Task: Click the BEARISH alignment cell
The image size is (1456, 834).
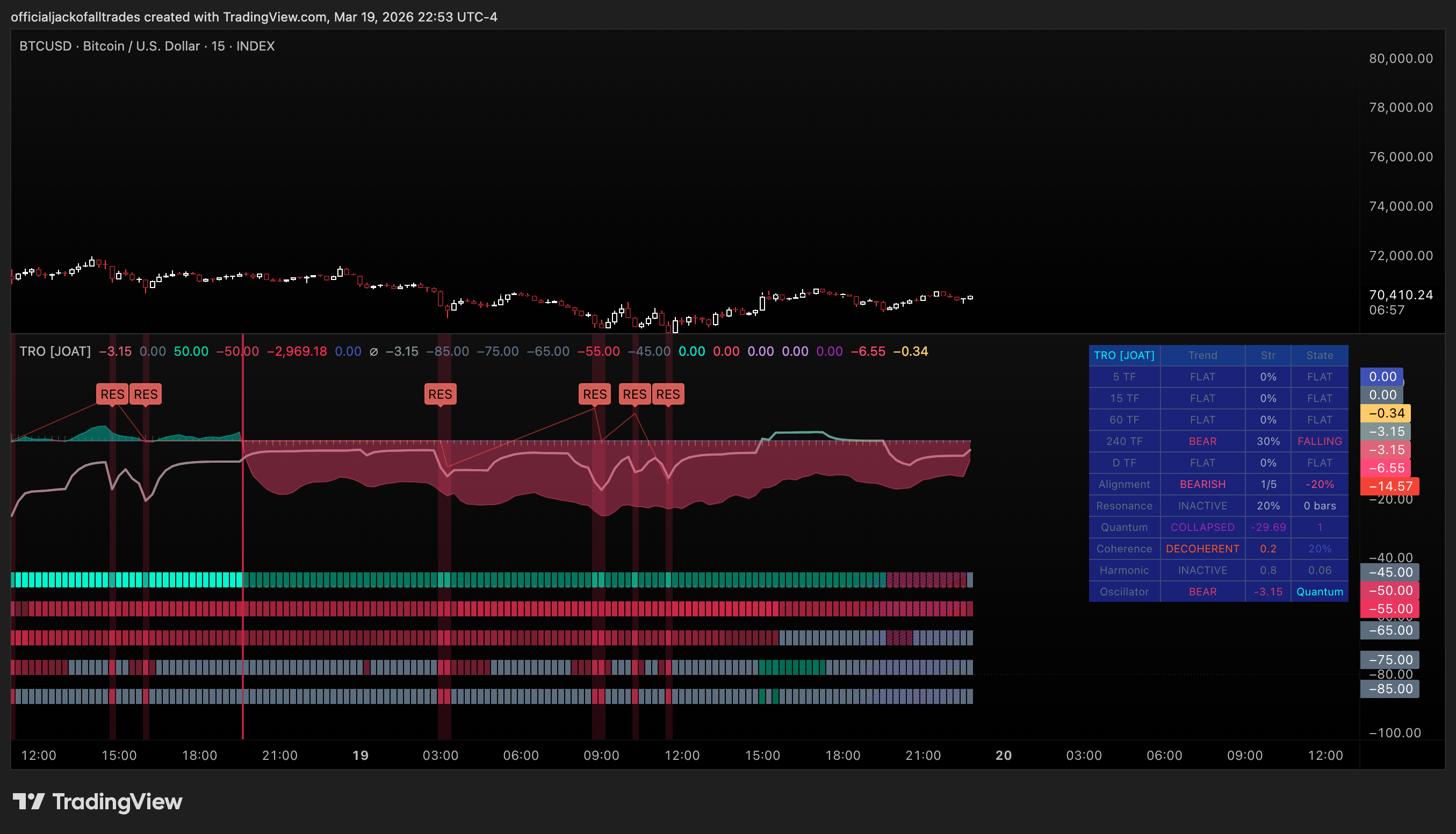Action: (x=1202, y=484)
